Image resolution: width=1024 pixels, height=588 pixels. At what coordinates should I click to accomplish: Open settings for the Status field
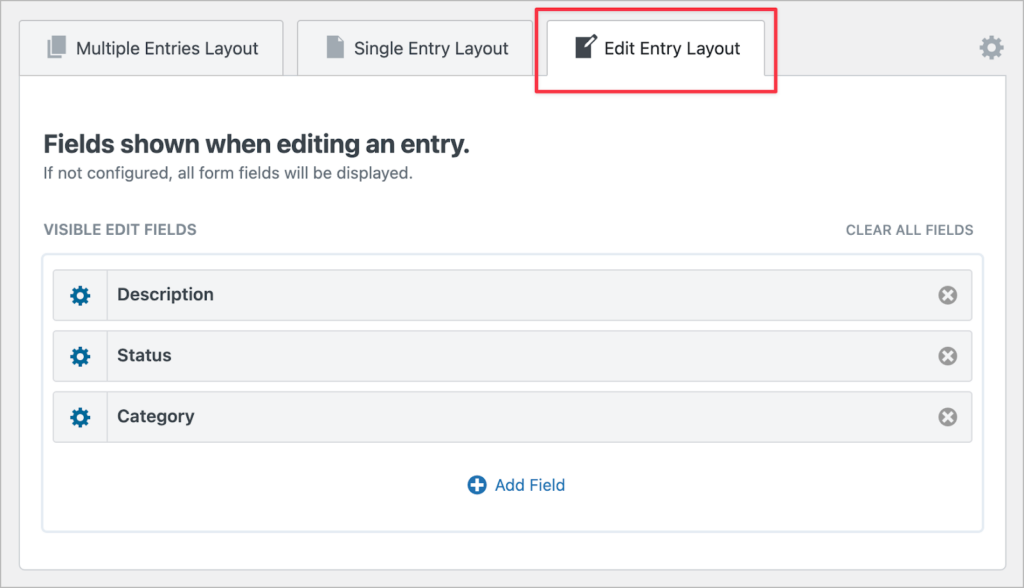pos(80,356)
